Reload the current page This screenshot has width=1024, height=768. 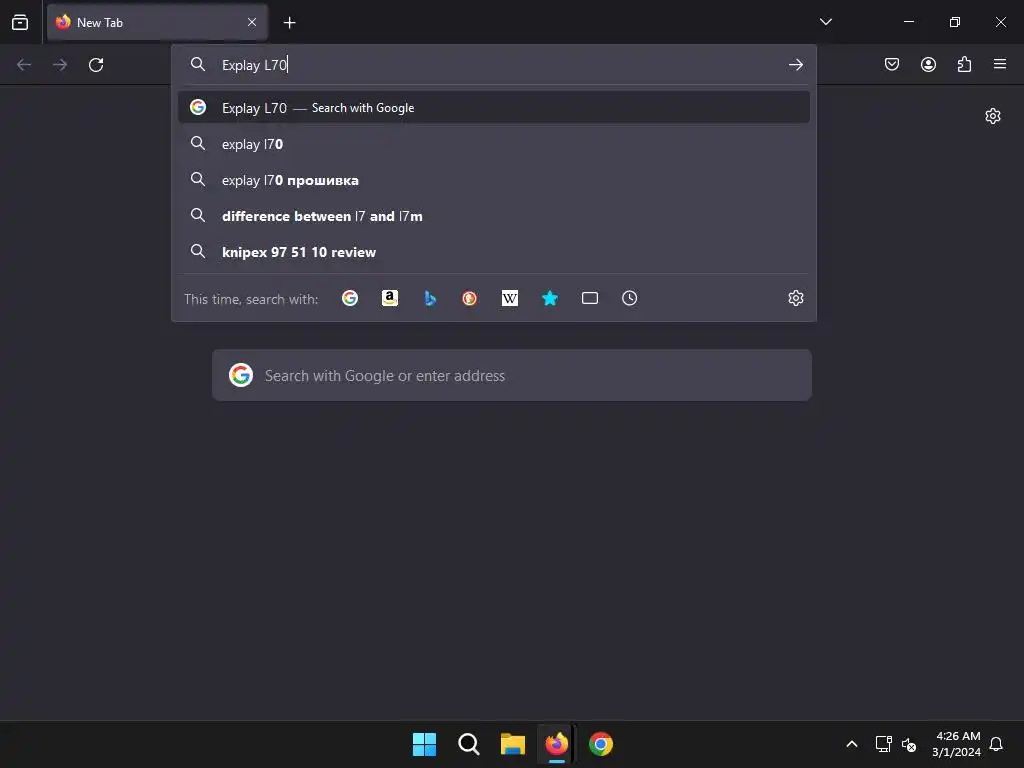[96, 65]
